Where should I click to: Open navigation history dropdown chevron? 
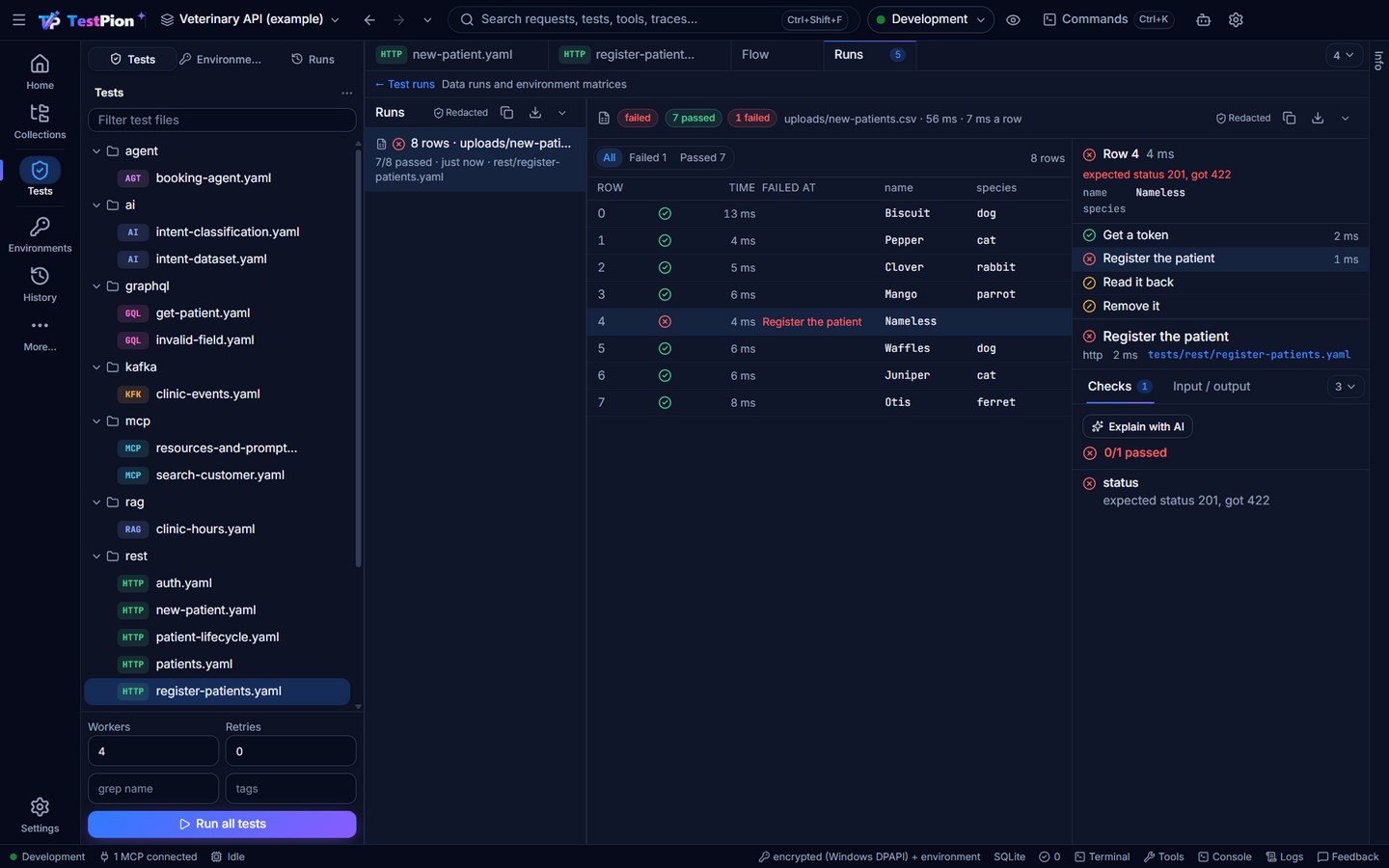click(x=427, y=19)
